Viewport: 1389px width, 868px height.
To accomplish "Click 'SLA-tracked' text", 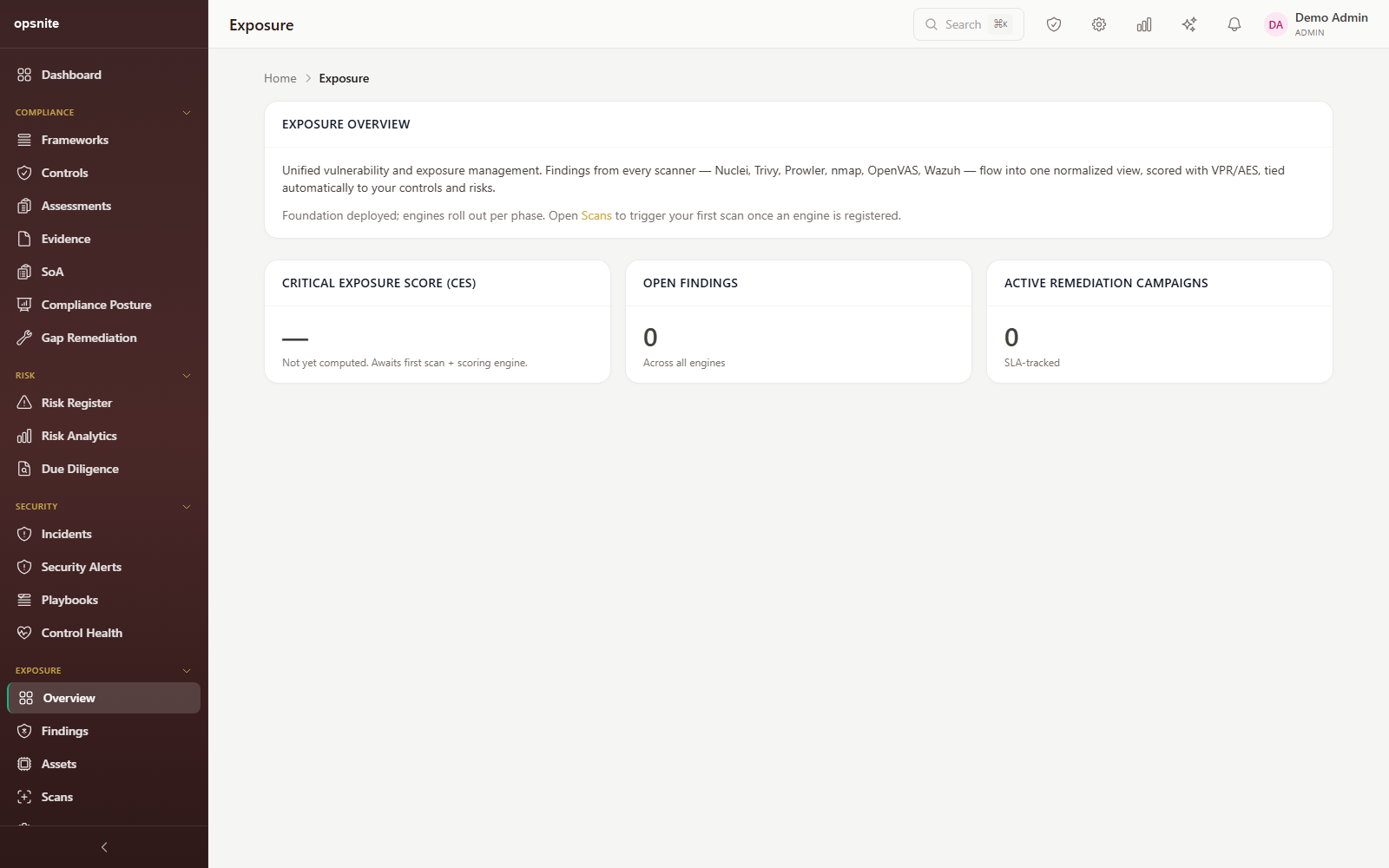I will (x=1032, y=363).
